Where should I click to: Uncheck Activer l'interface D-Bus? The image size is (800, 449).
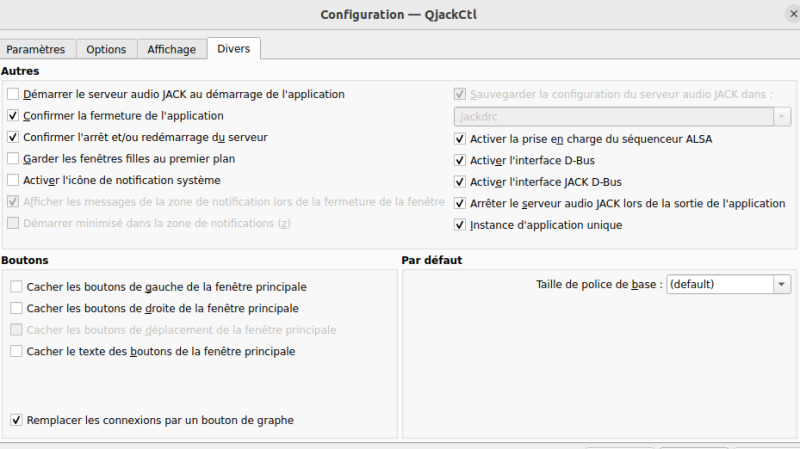pos(461,160)
